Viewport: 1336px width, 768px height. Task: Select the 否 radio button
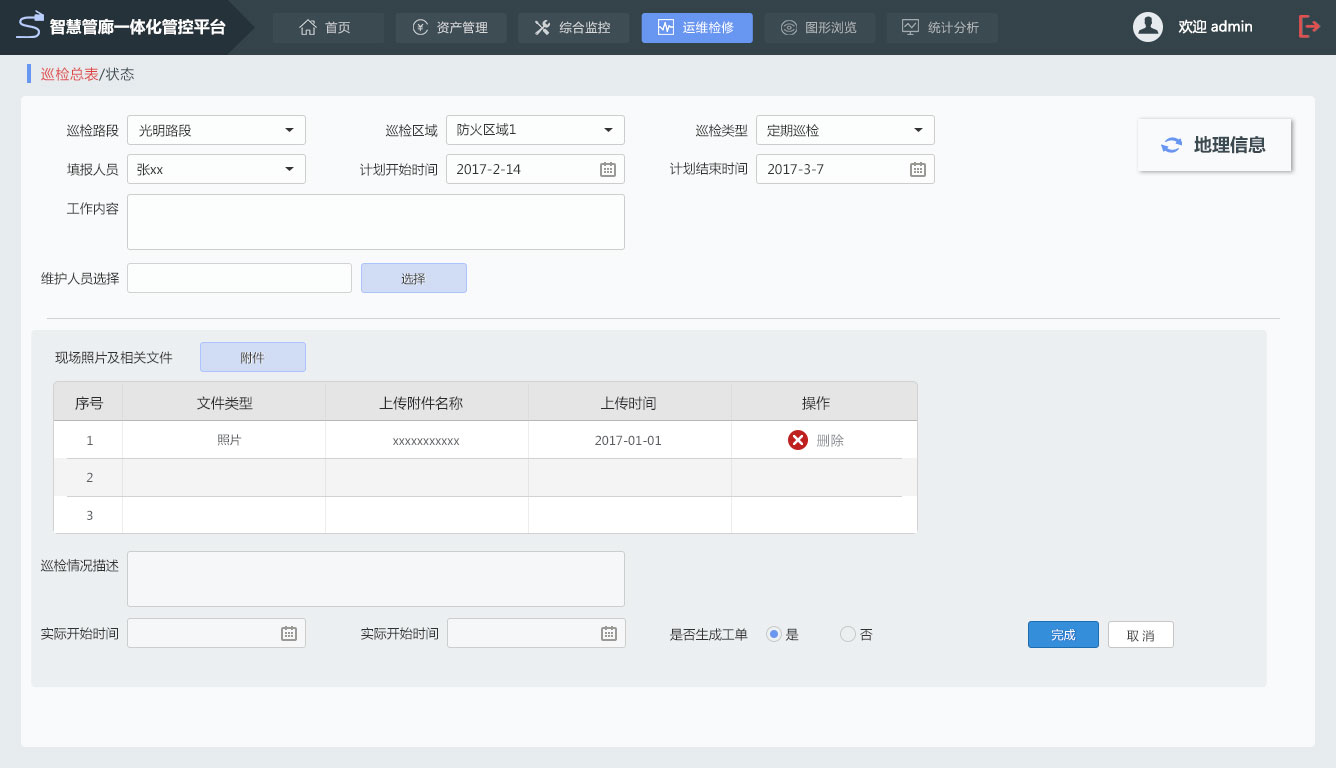pyautogui.click(x=848, y=634)
